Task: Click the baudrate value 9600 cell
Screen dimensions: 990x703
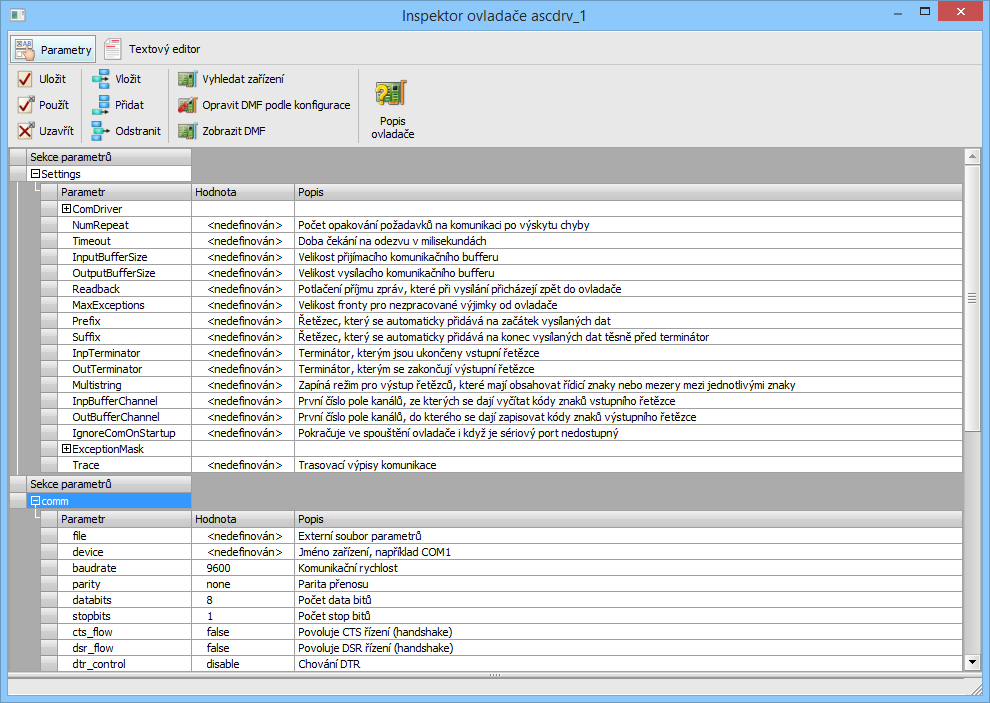Action: click(x=219, y=568)
